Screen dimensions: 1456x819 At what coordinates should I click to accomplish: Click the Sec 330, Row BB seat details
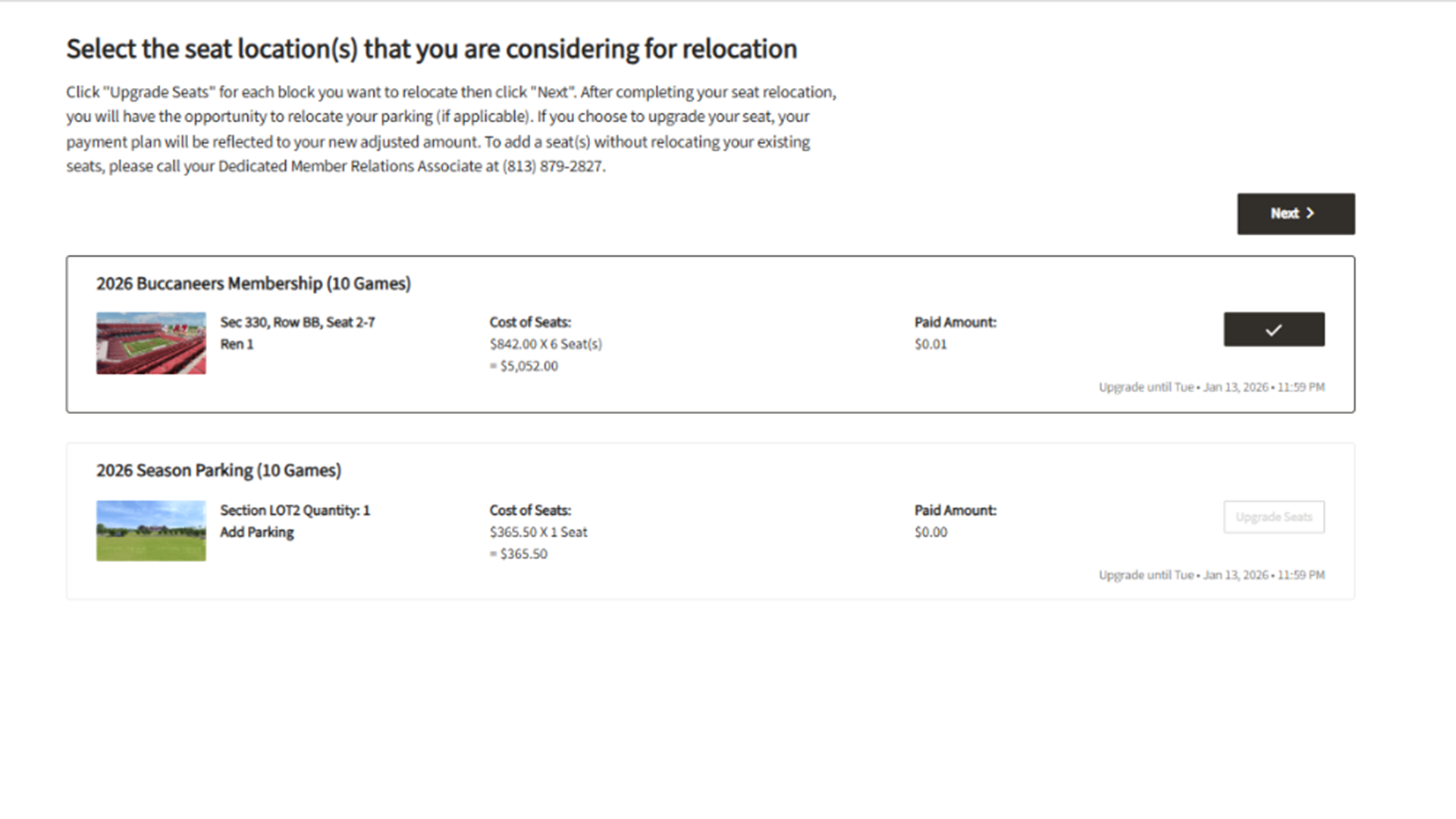click(x=297, y=322)
